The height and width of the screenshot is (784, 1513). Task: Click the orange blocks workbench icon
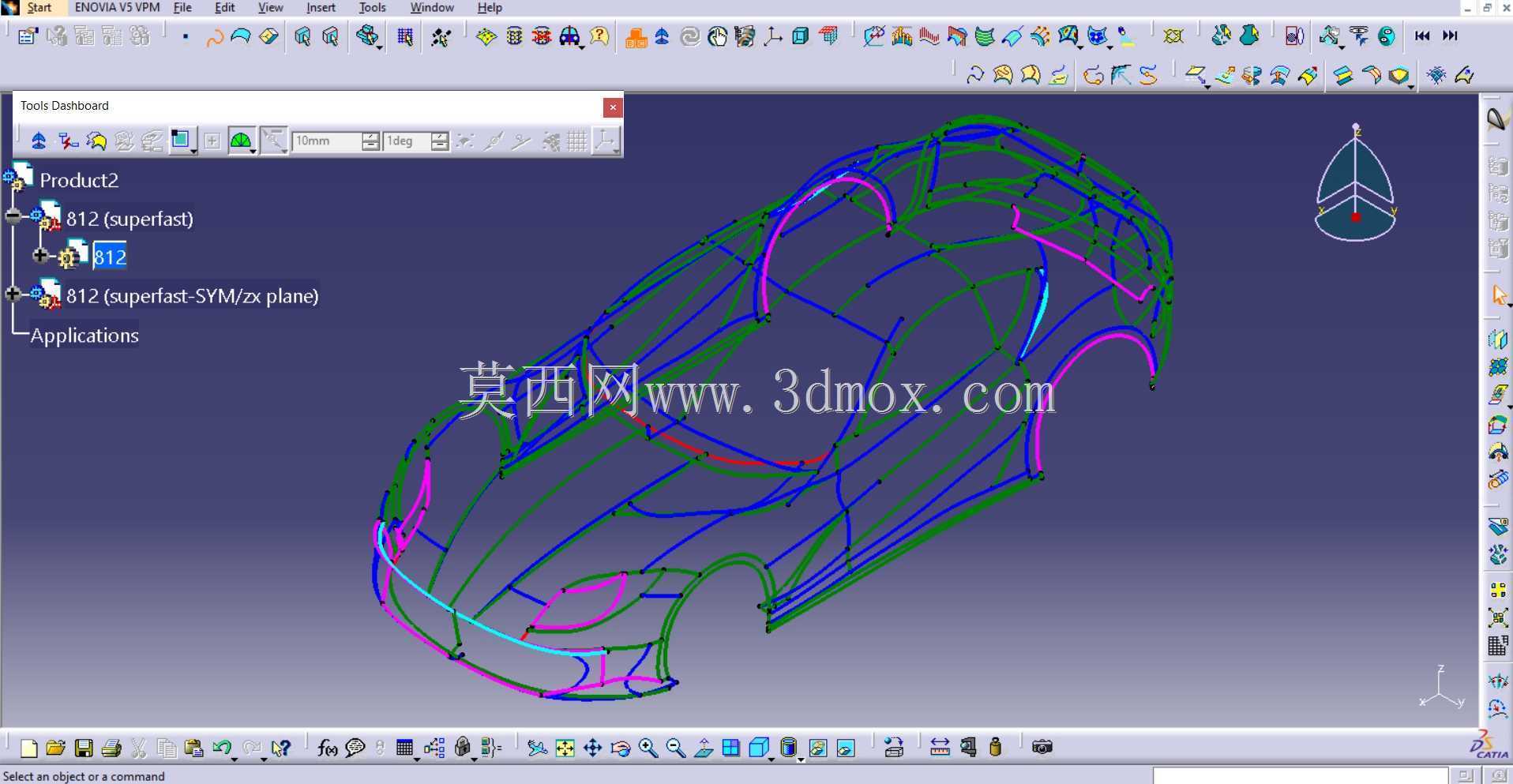point(636,37)
